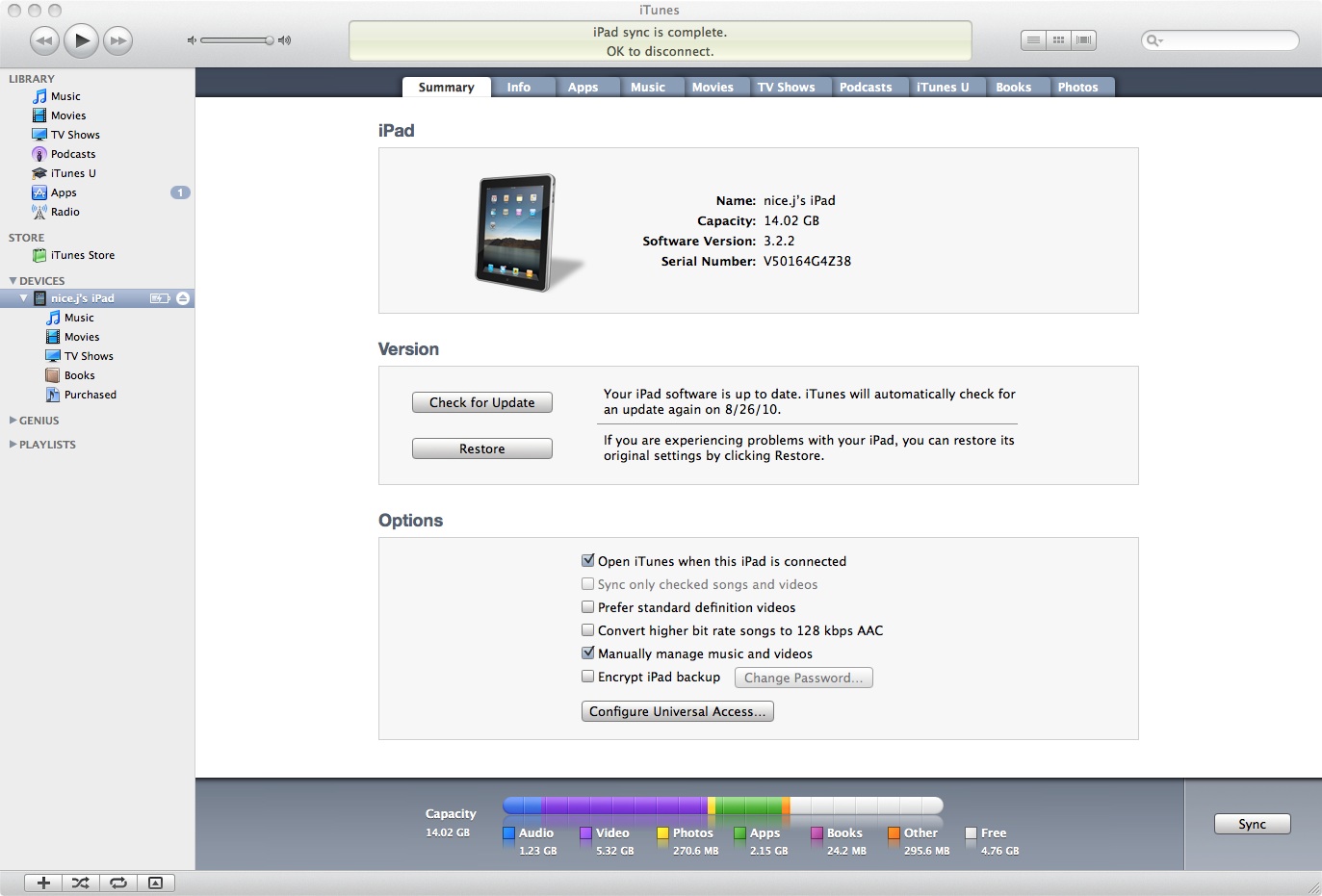Switch to list view
This screenshot has height=896, width=1322.
[1033, 40]
